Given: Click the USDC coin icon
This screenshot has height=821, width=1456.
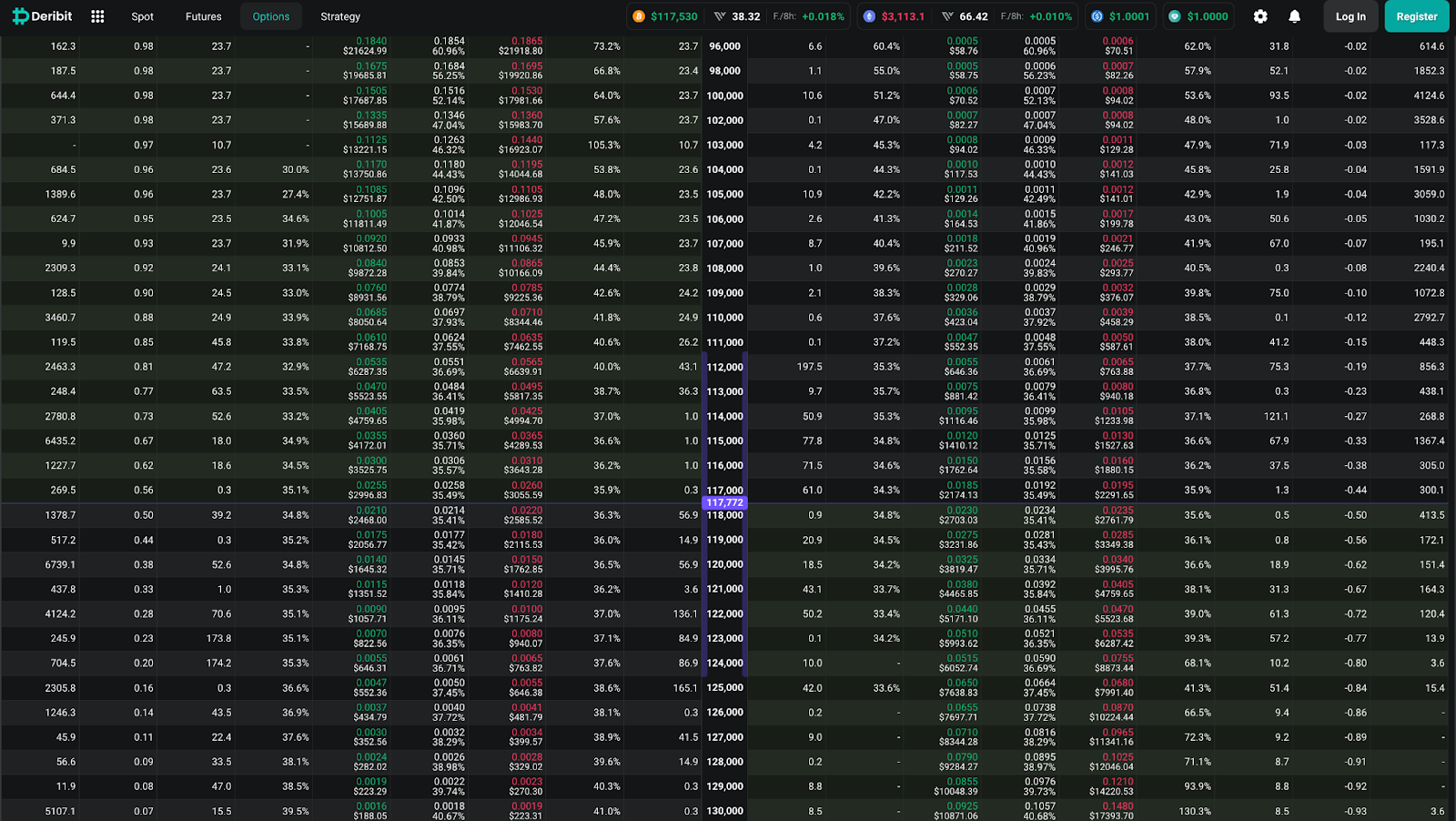Looking at the screenshot, I should pyautogui.click(x=1097, y=16).
